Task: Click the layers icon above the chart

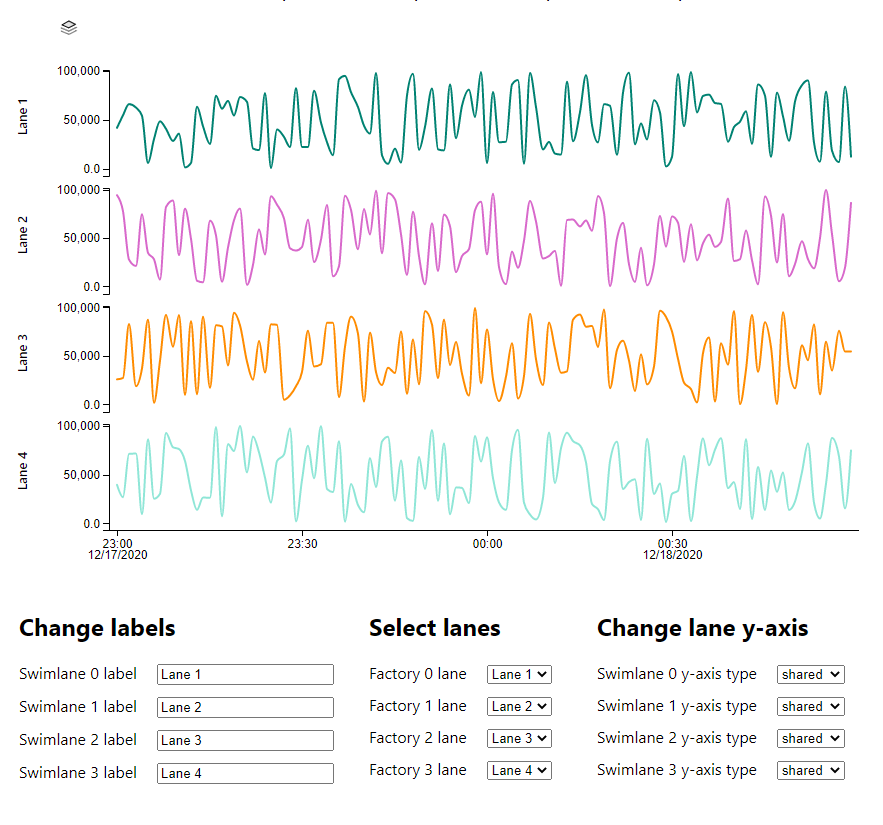Action: [x=68, y=28]
